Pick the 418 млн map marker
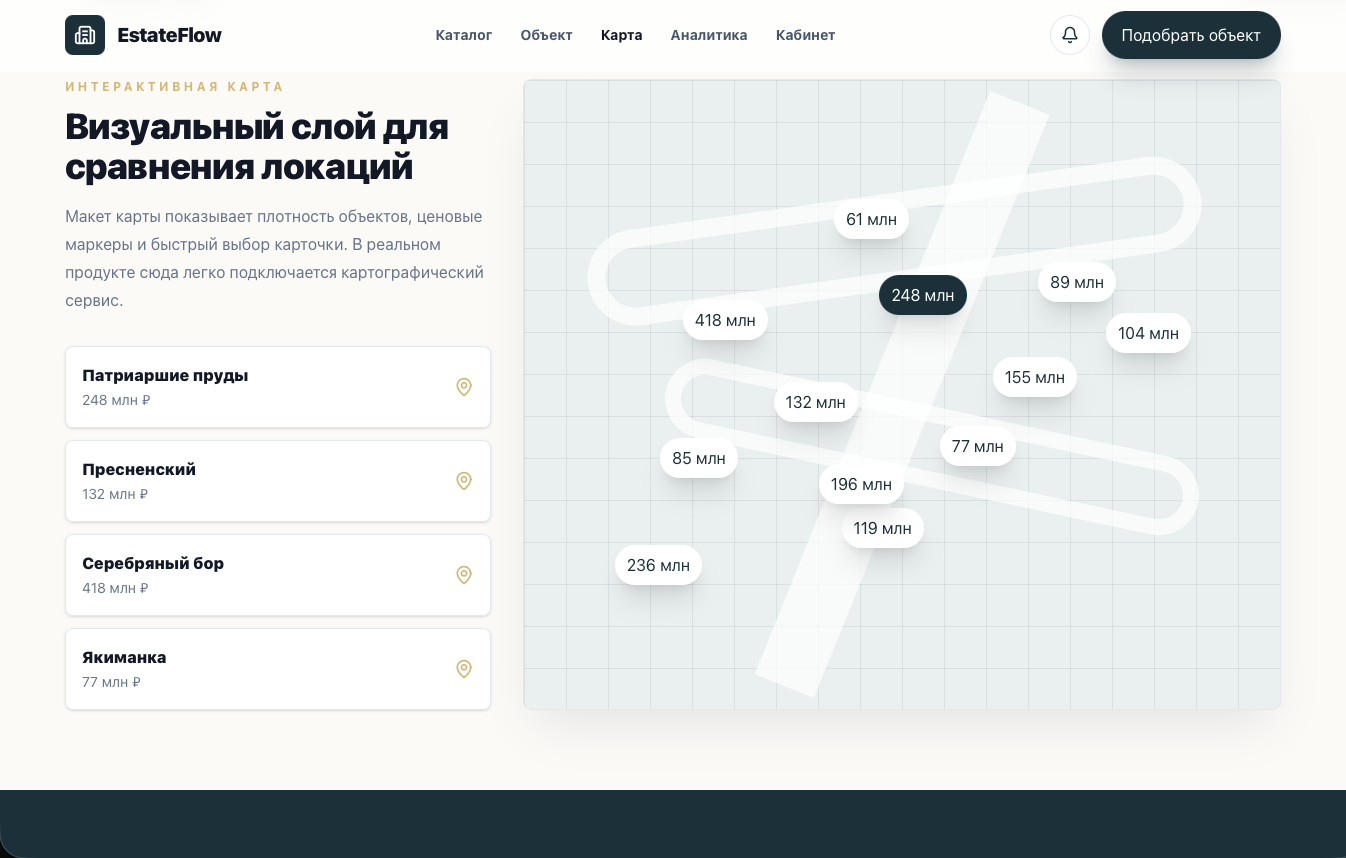1346x858 pixels. [x=726, y=320]
